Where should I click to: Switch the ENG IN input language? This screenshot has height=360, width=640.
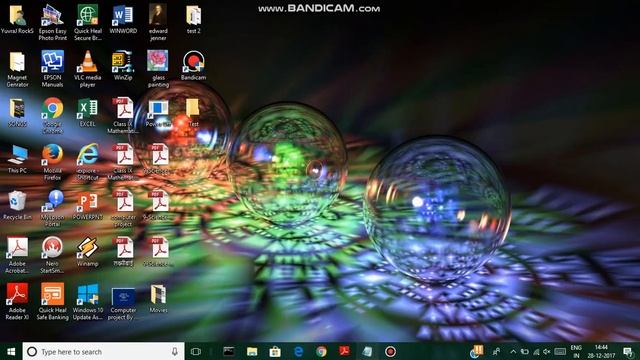click(576, 351)
